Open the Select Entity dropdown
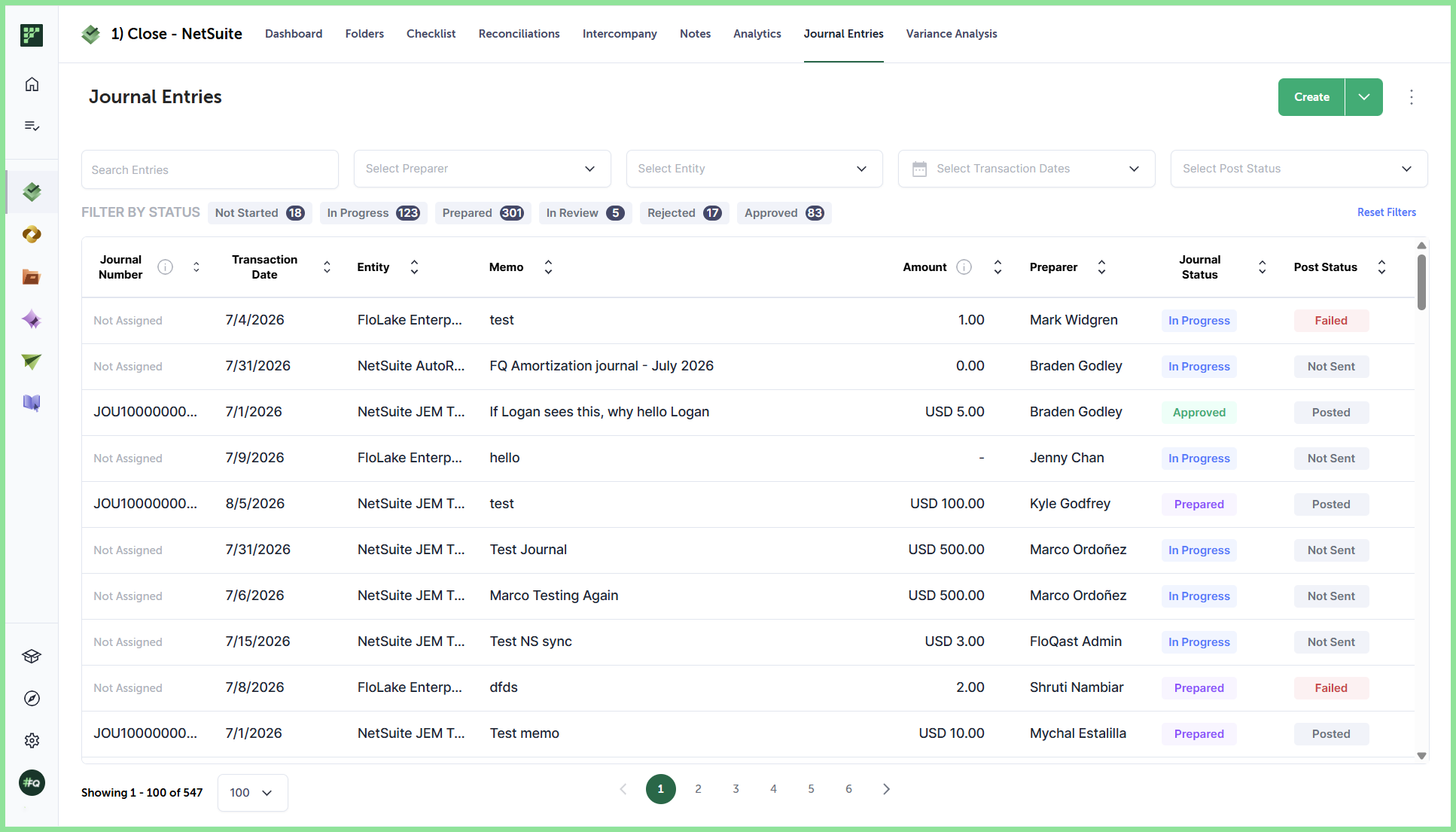 point(754,169)
